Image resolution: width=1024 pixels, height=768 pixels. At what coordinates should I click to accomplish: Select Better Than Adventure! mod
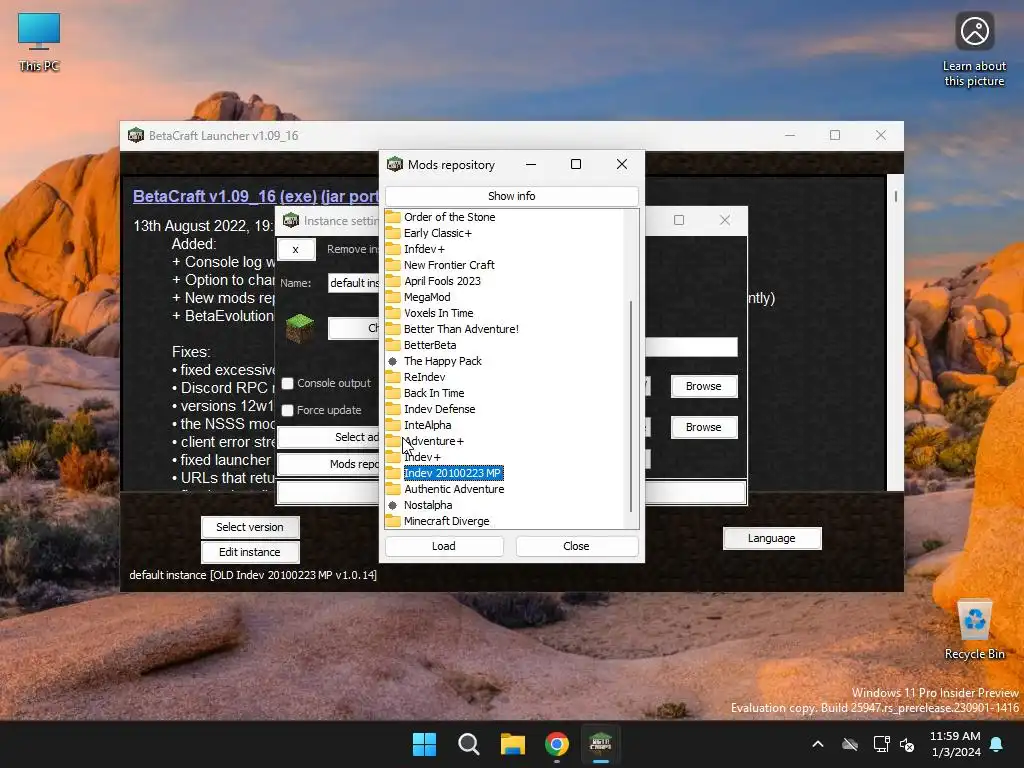pyautogui.click(x=462, y=329)
